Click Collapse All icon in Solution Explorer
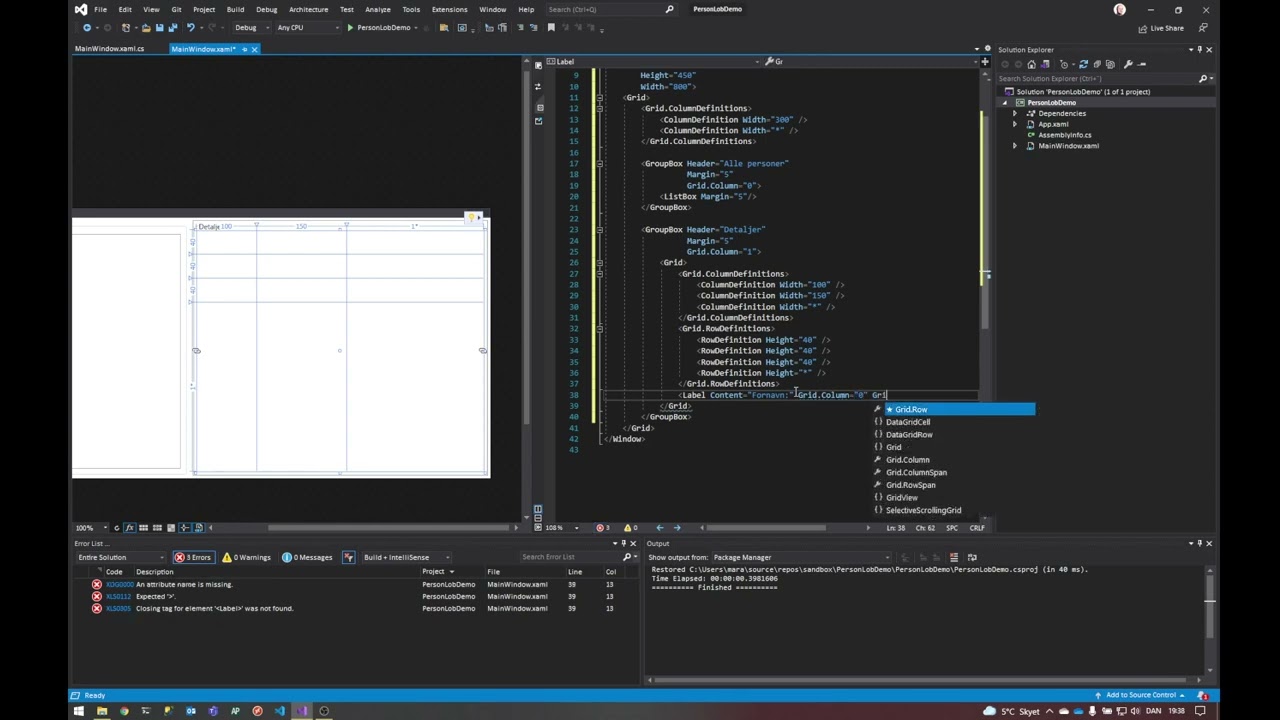The width and height of the screenshot is (1280, 720). (x=1097, y=64)
